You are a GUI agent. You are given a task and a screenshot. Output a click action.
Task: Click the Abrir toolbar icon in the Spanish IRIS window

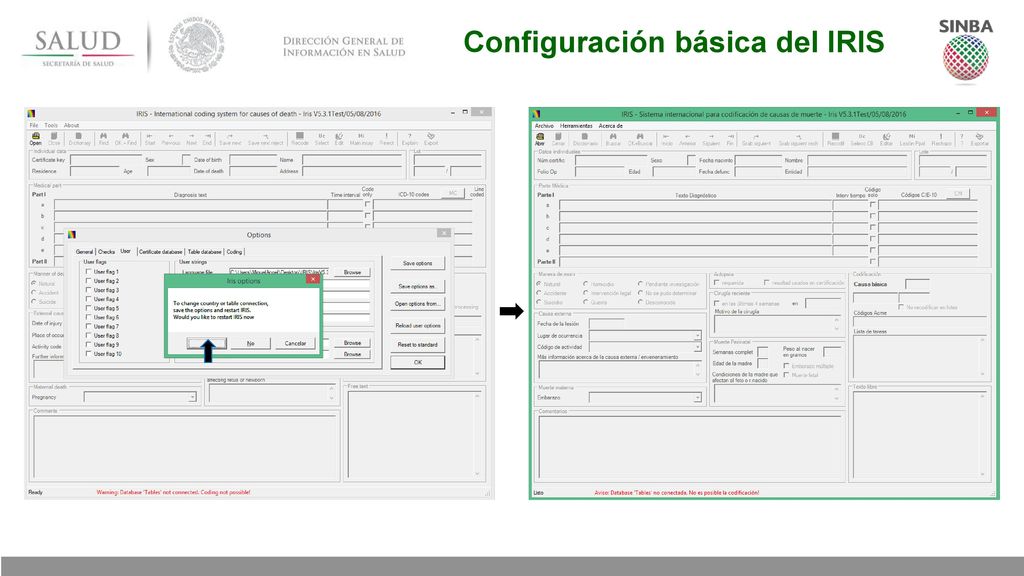tap(540, 139)
